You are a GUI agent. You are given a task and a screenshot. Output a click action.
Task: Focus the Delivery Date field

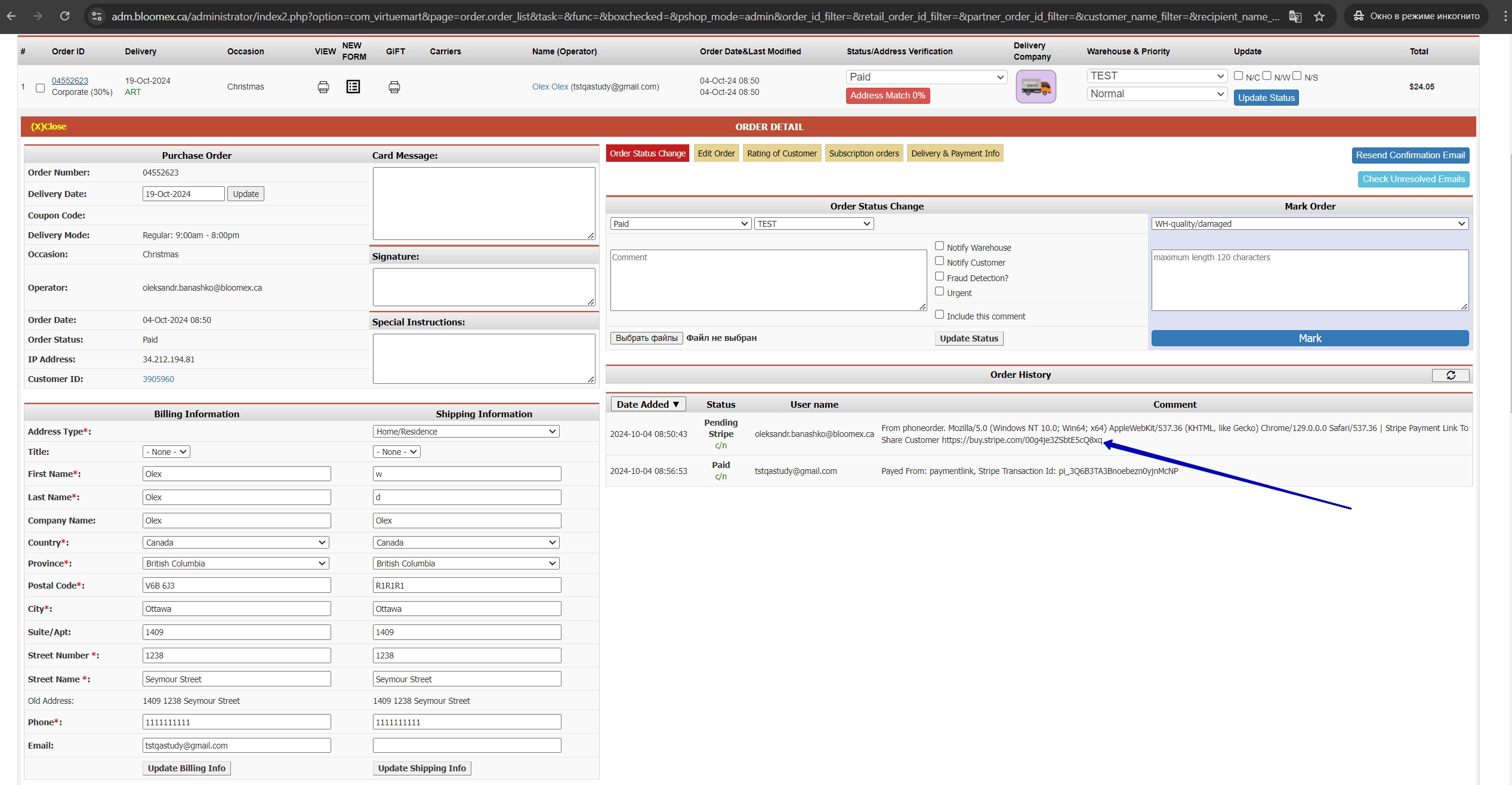(x=183, y=194)
